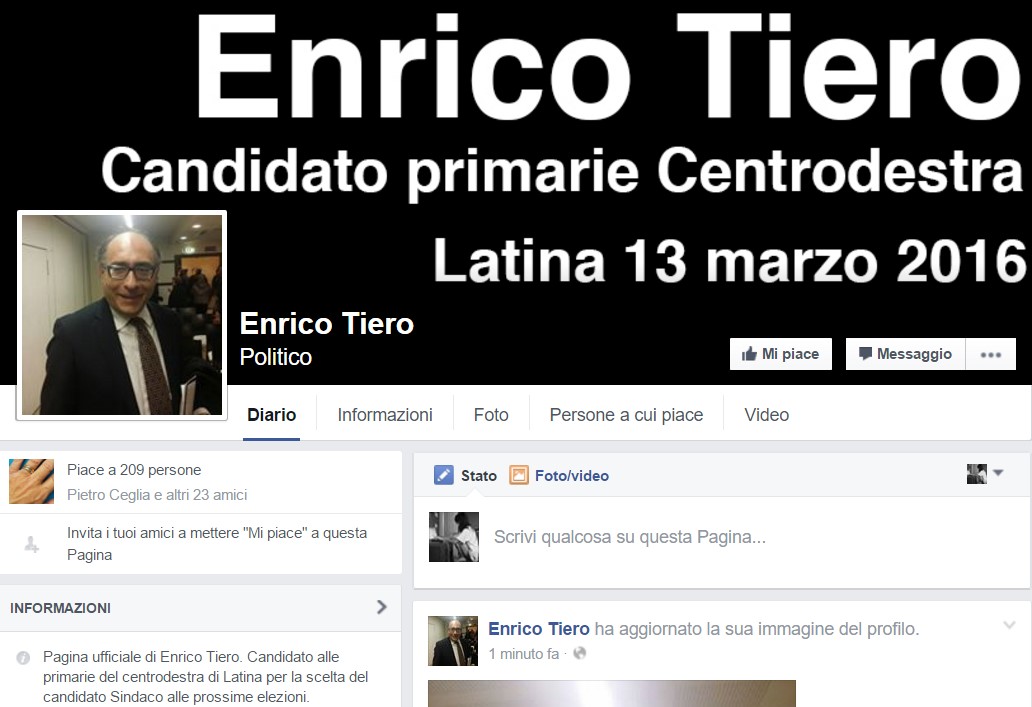Screen dimensions: 1032x707
Task: Click the Foto/video picture icon
Action: [519, 475]
